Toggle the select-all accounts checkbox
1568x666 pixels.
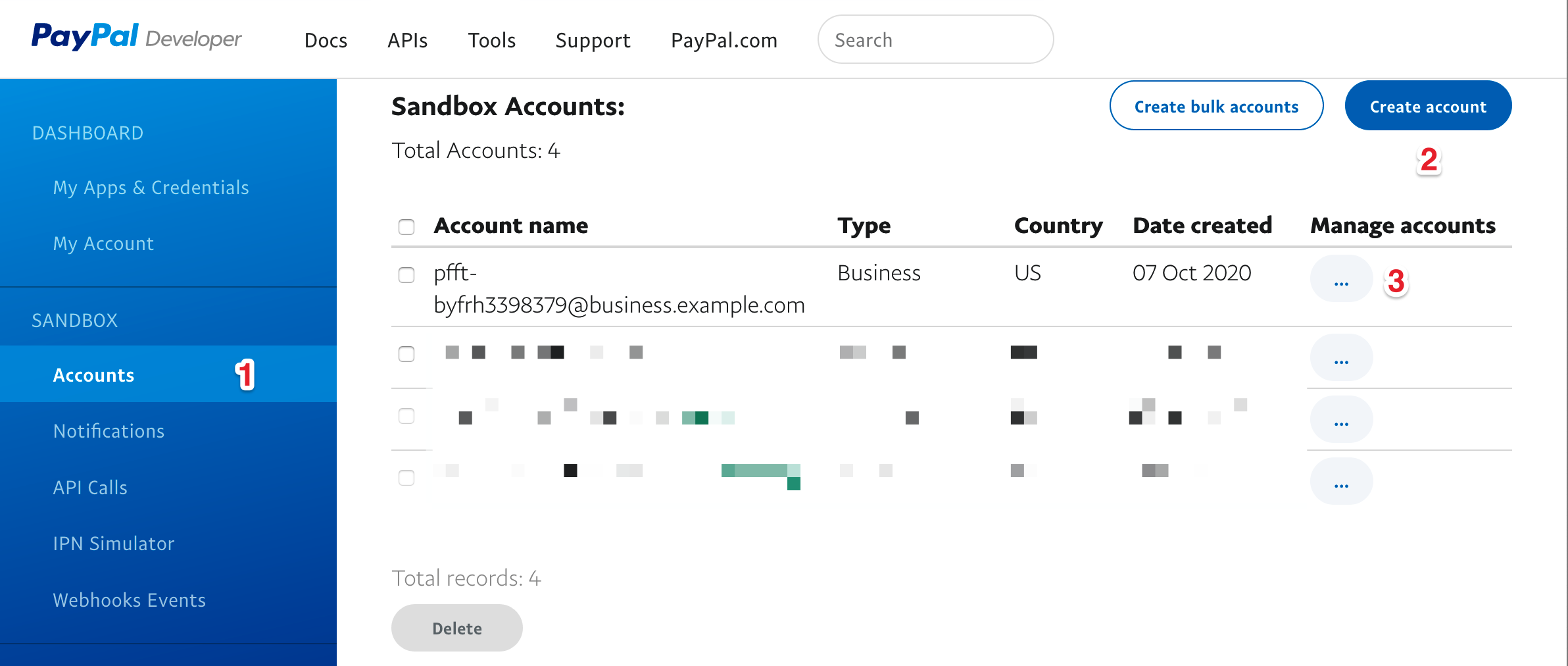click(406, 226)
